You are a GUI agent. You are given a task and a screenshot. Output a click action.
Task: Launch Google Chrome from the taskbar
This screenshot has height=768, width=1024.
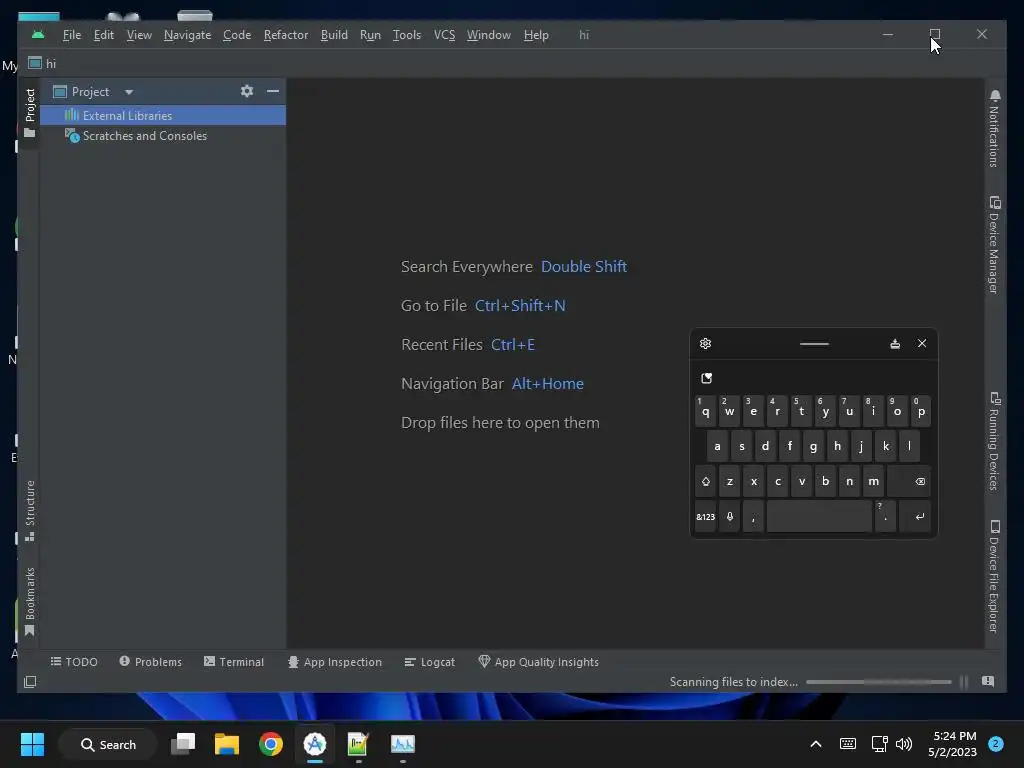(270, 744)
